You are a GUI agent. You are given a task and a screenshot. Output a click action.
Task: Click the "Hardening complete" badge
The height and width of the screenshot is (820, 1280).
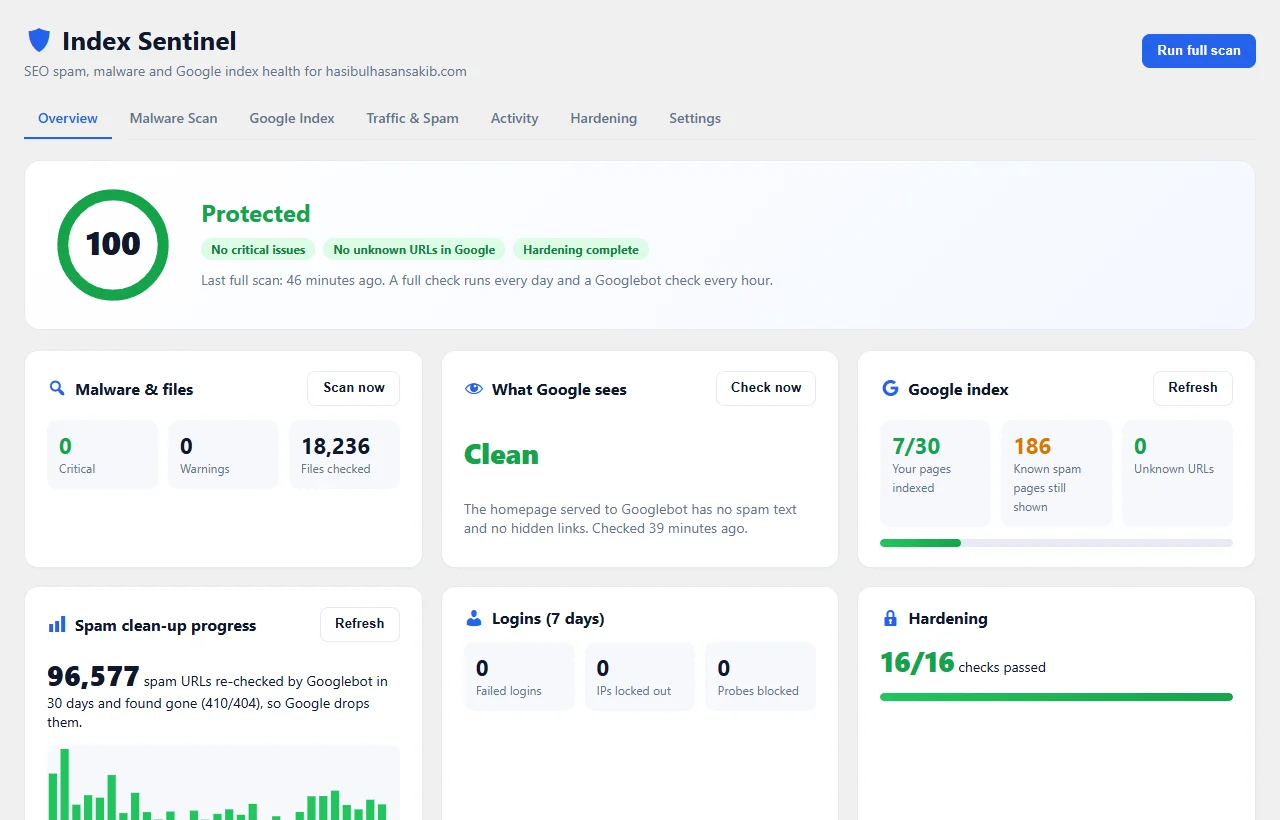581,250
